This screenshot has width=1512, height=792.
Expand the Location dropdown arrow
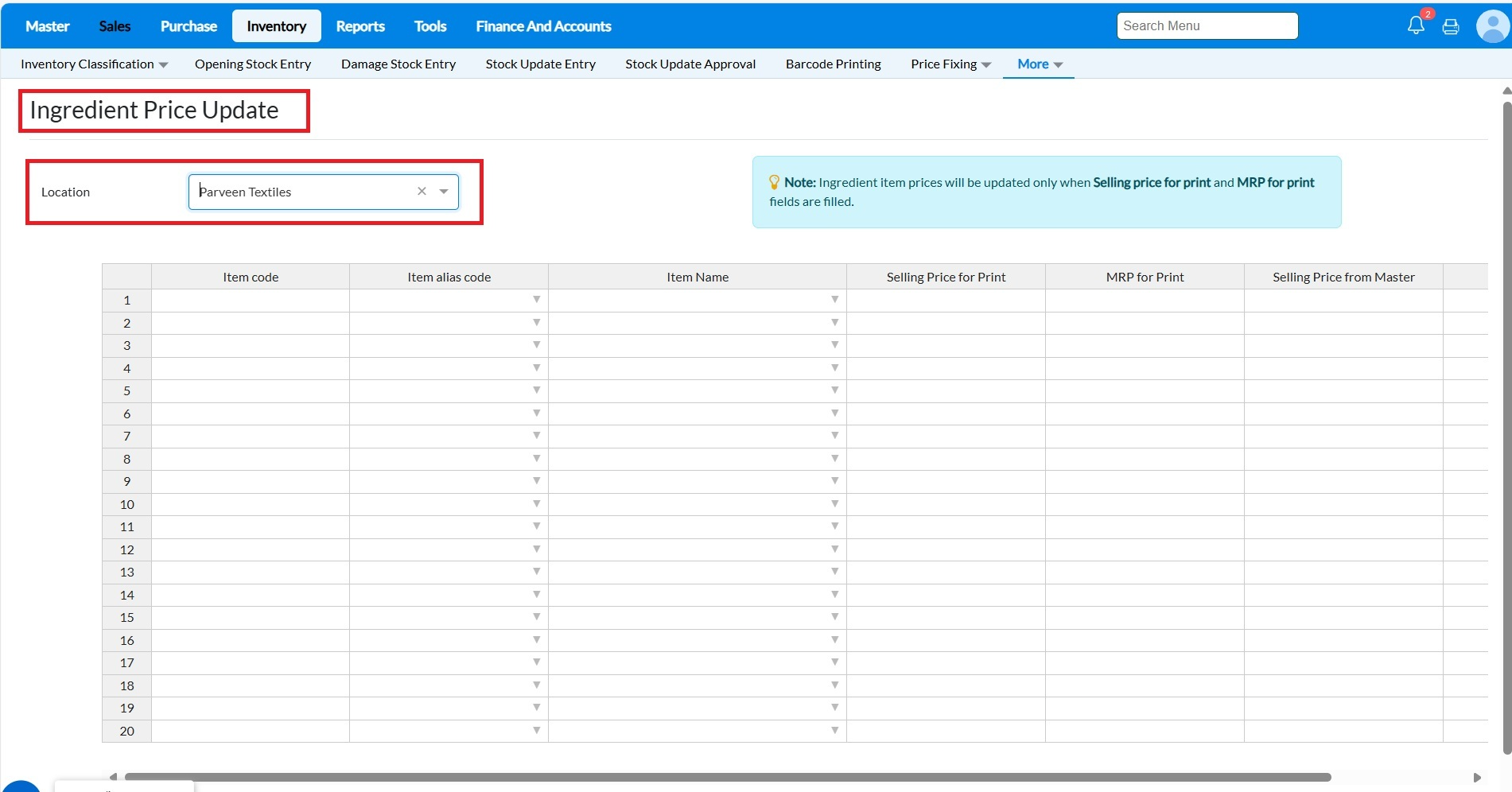click(444, 192)
